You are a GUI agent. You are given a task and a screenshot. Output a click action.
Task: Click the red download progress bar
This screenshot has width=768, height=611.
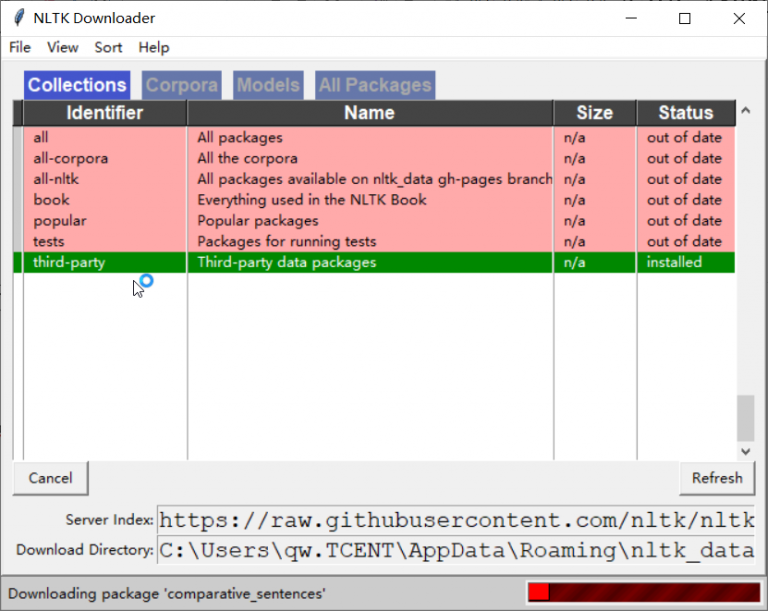click(x=644, y=592)
